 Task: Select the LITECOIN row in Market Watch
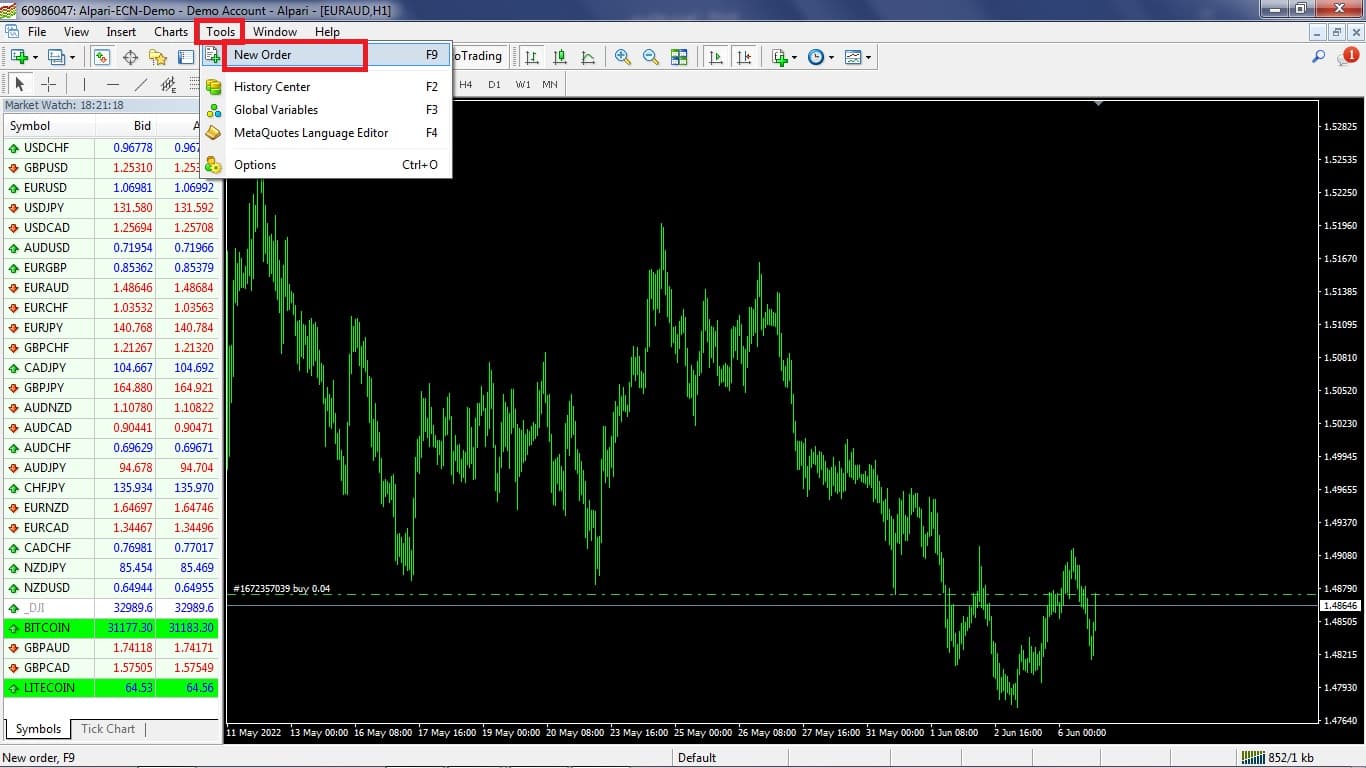point(111,688)
